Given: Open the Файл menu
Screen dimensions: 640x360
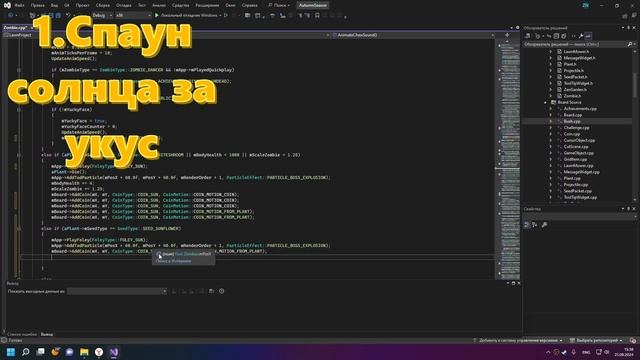Looking at the screenshot, I should (19, 5).
